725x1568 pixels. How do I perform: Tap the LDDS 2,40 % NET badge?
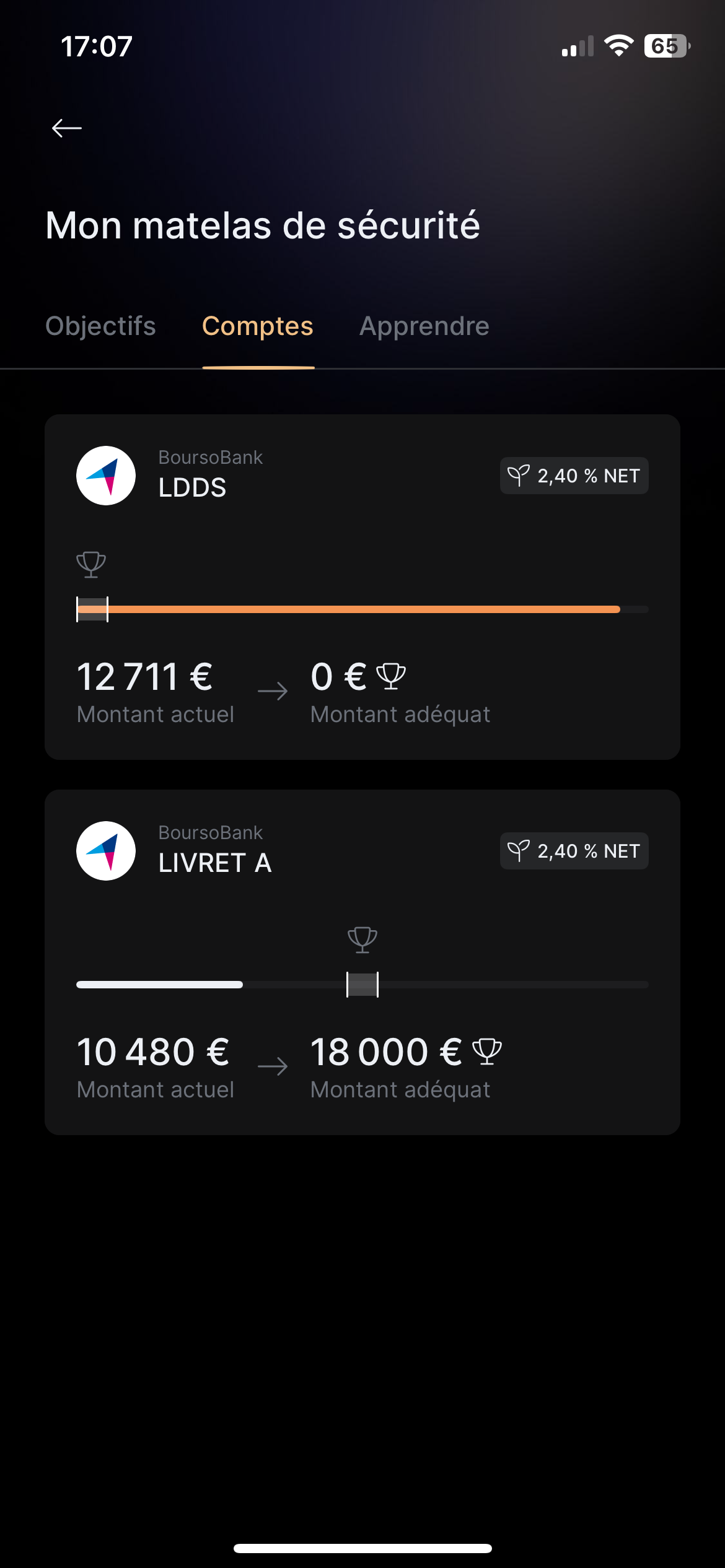tap(574, 476)
